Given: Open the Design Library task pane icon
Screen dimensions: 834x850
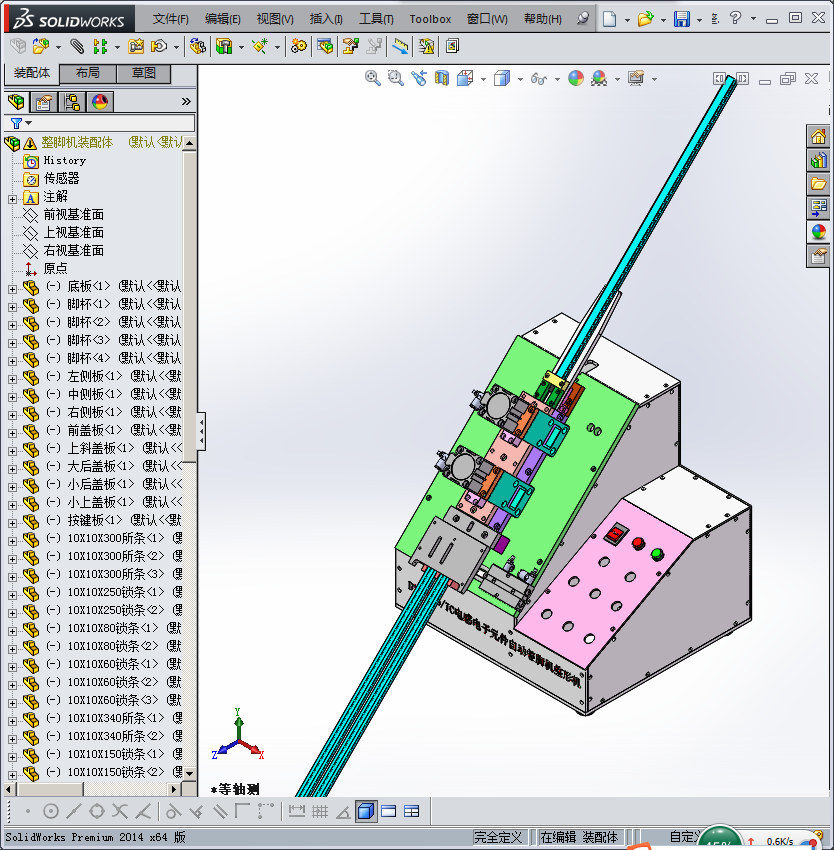Looking at the screenshot, I should pos(818,160).
